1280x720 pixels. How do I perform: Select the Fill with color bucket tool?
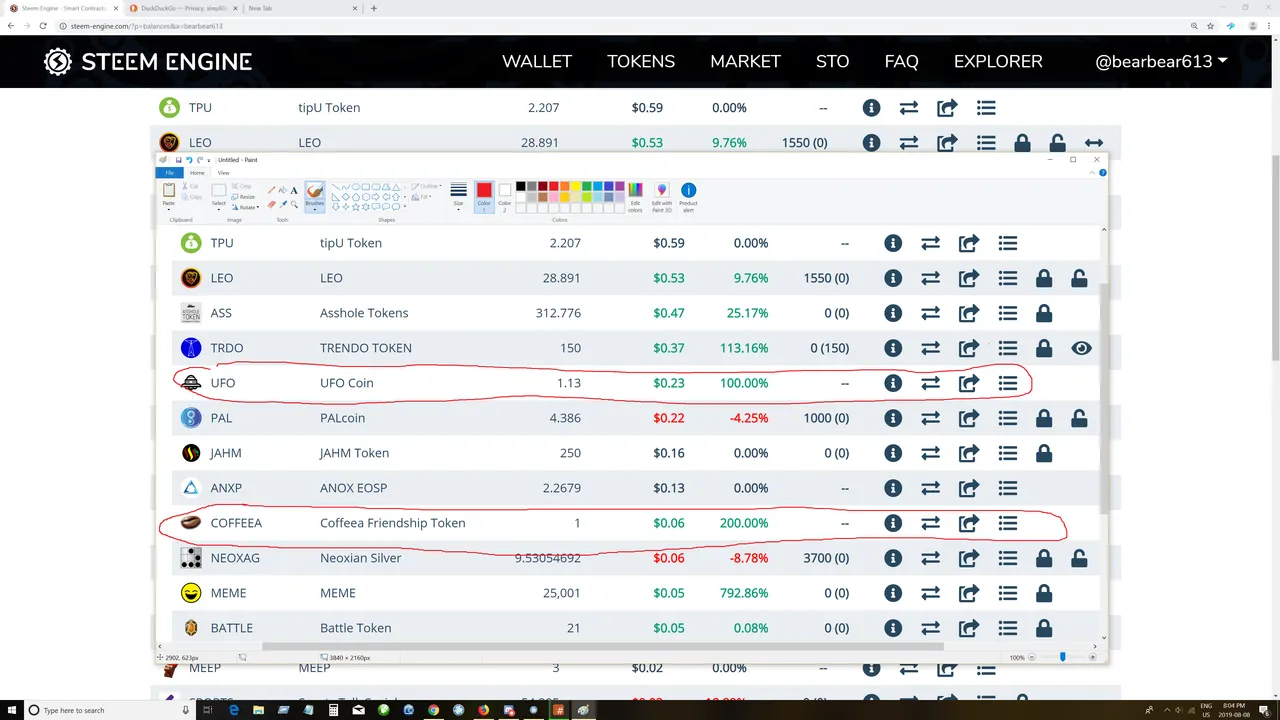click(x=283, y=190)
